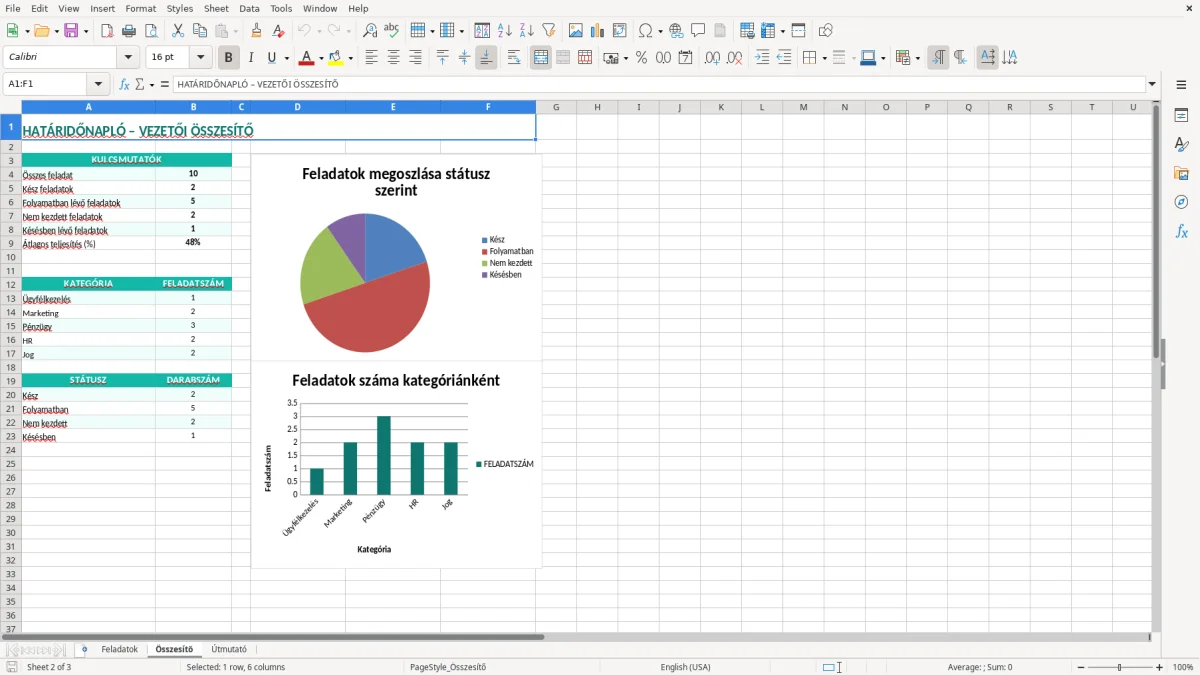This screenshot has width=1200, height=675.
Task: Open the Paste options dropdown
Action: (235, 31)
